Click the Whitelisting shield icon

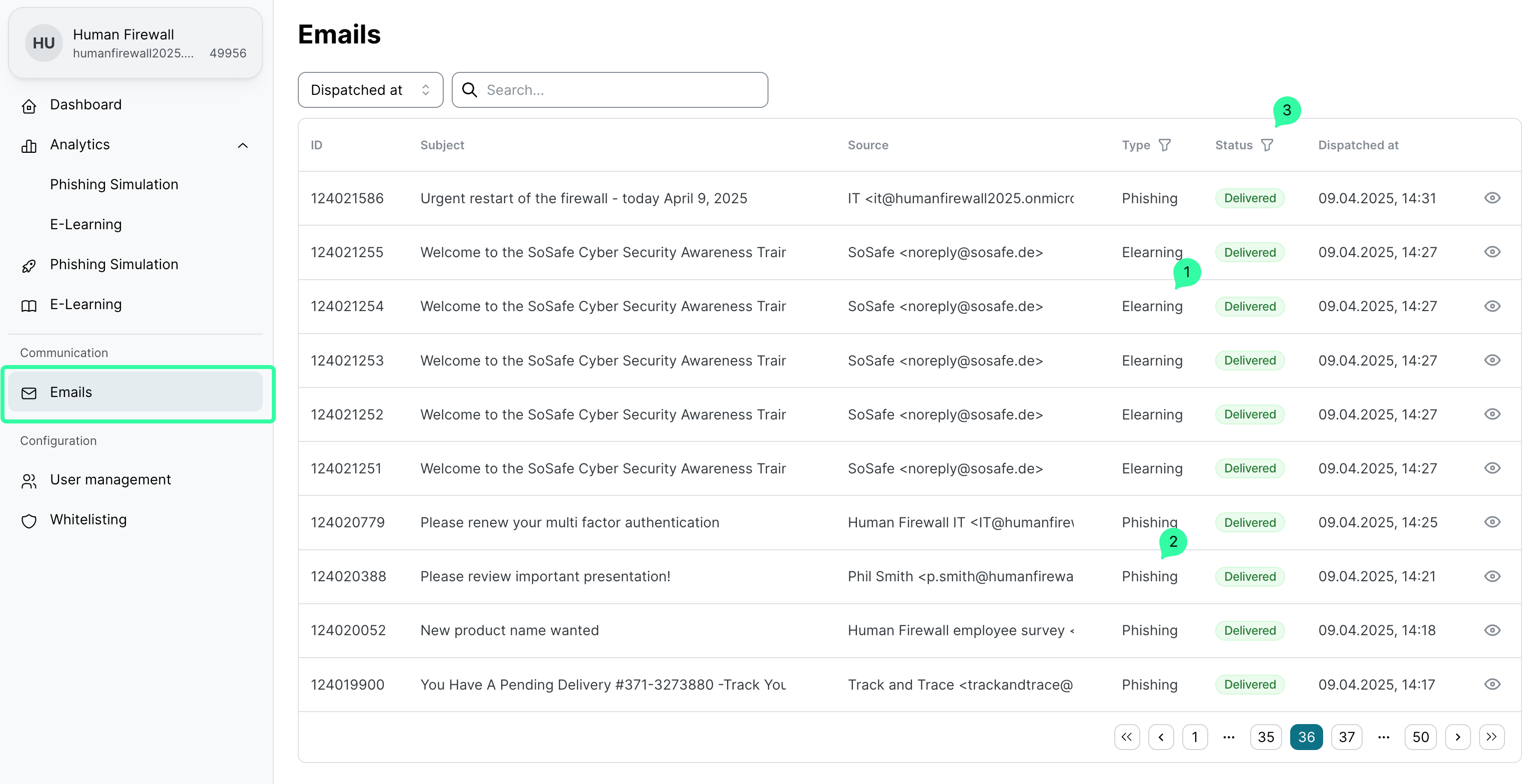pyautogui.click(x=28, y=521)
